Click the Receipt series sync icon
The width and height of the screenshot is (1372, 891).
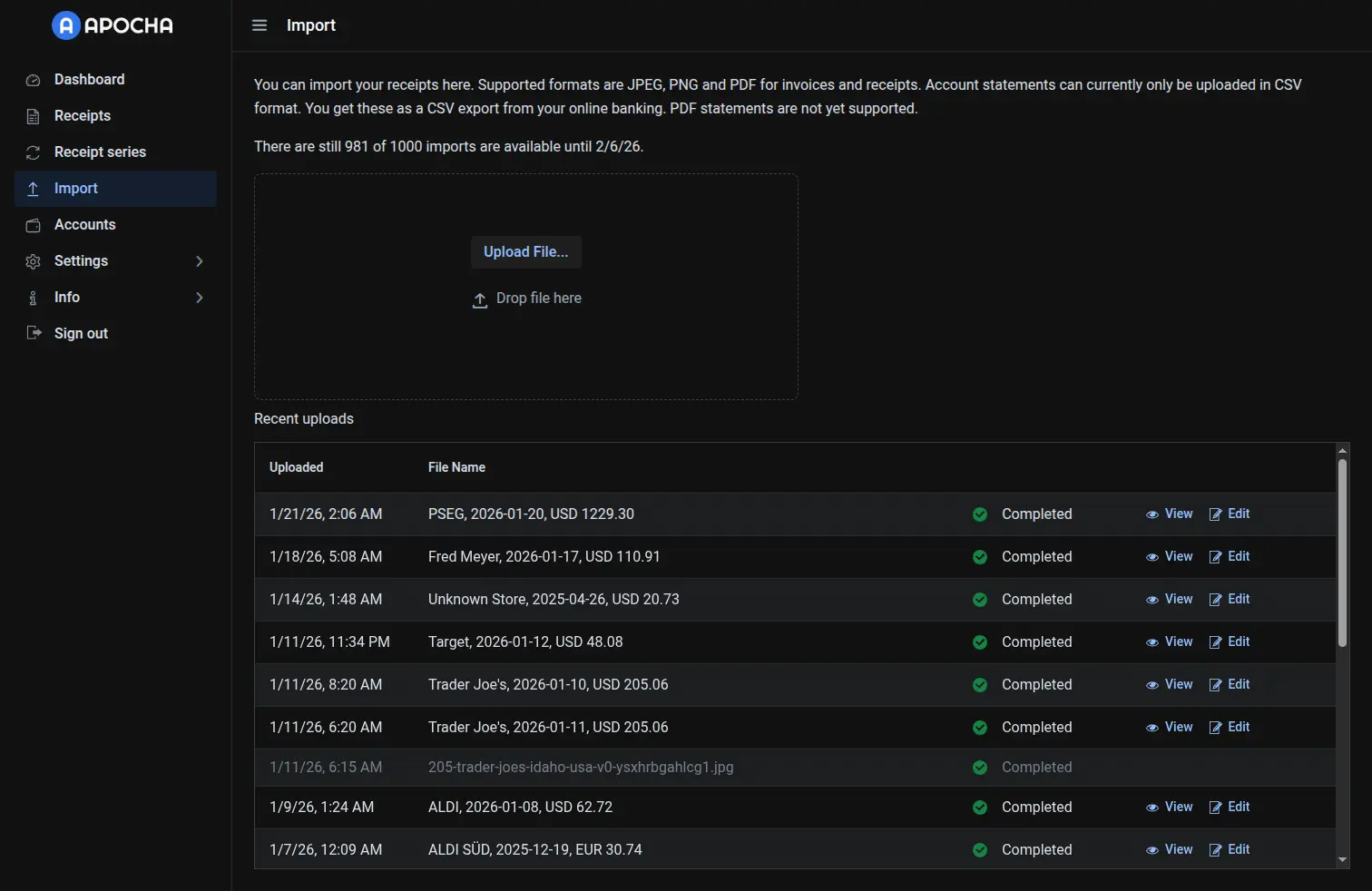pos(33,152)
